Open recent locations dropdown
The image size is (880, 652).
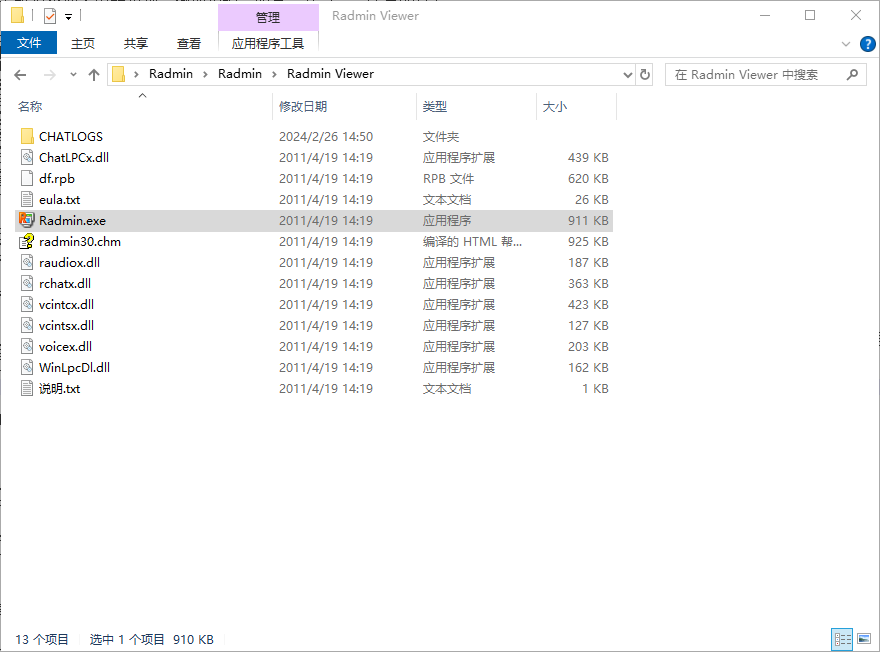click(73, 75)
